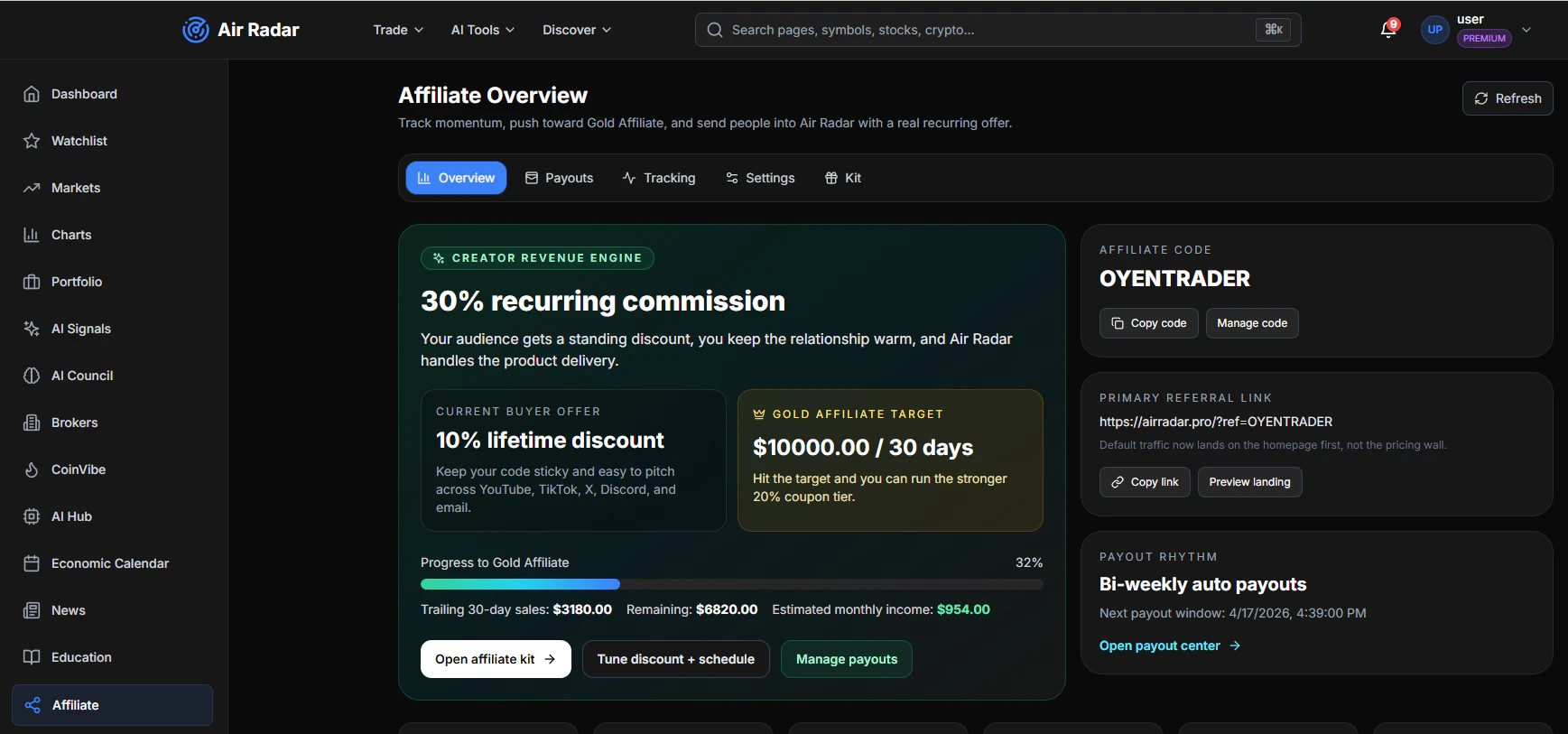Click the News newspaper icon
The image size is (1568, 734).
[32, 610]
